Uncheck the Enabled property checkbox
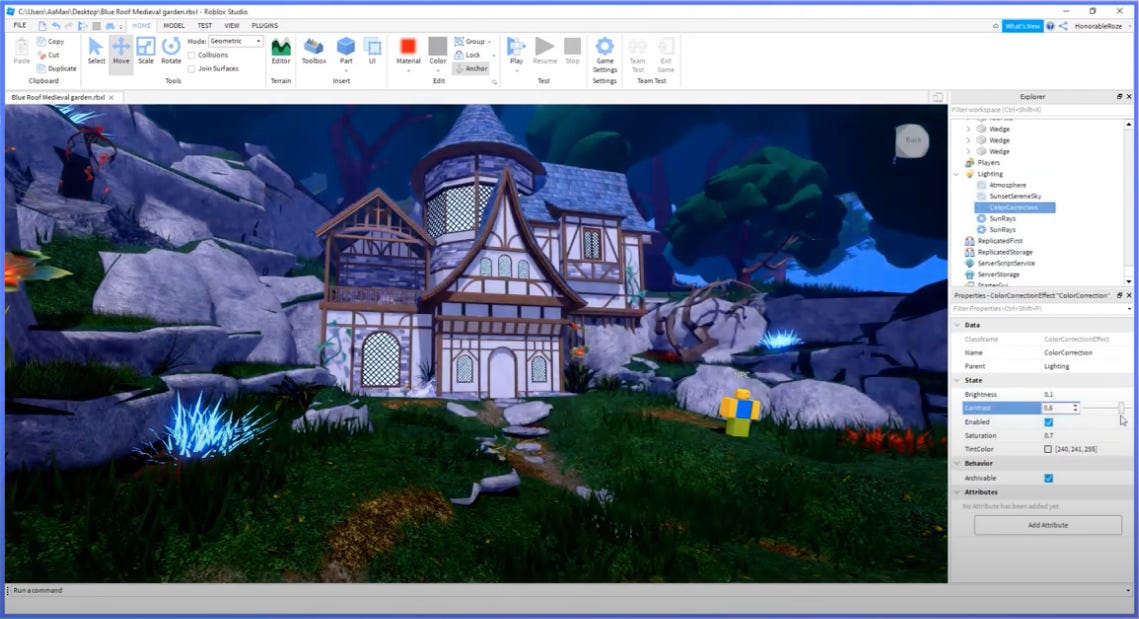This screenshot has height=619, width=1139. (x=1048, y=422)
